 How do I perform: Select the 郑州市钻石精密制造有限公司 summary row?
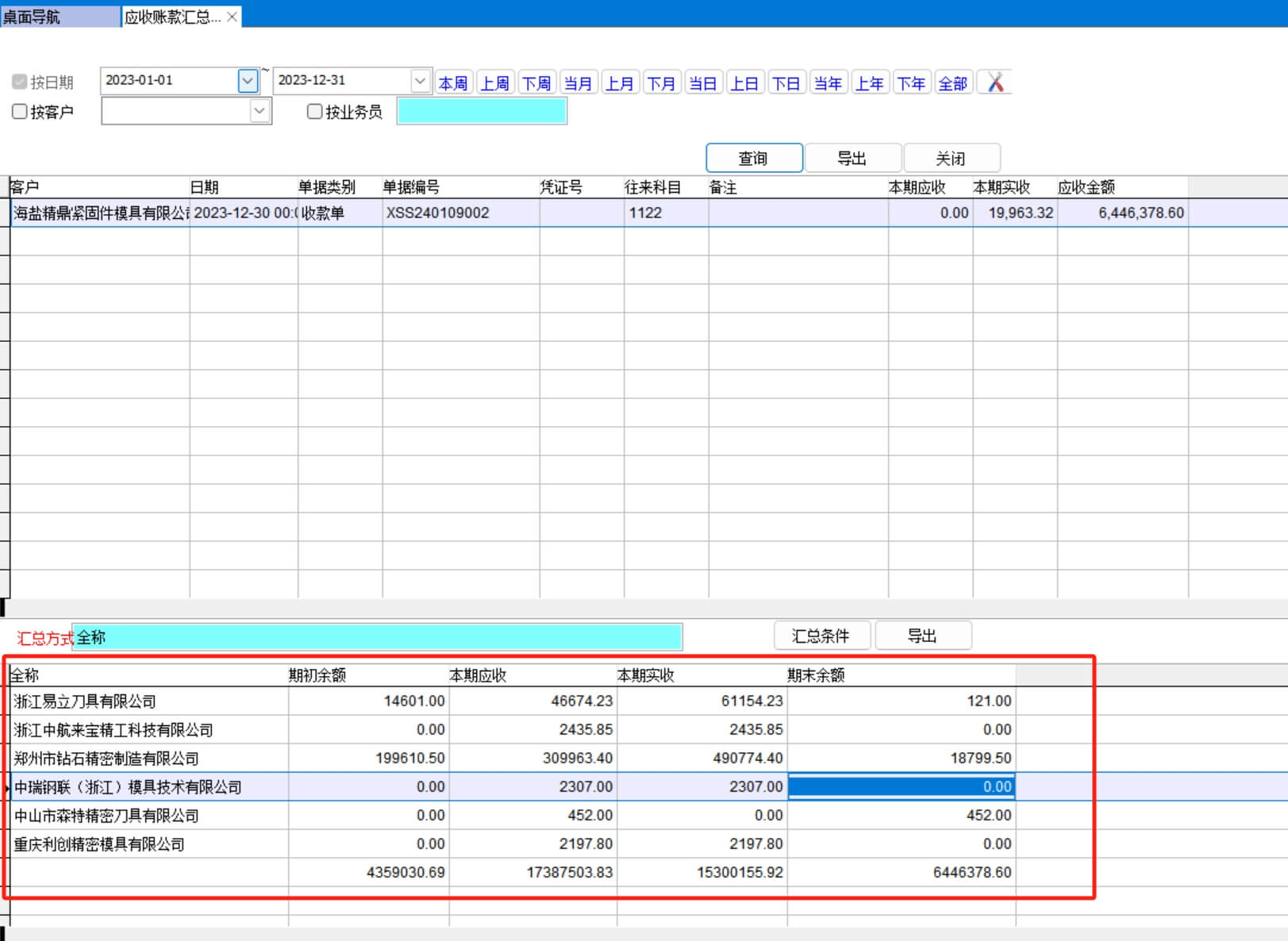click(x=106, y=759)
